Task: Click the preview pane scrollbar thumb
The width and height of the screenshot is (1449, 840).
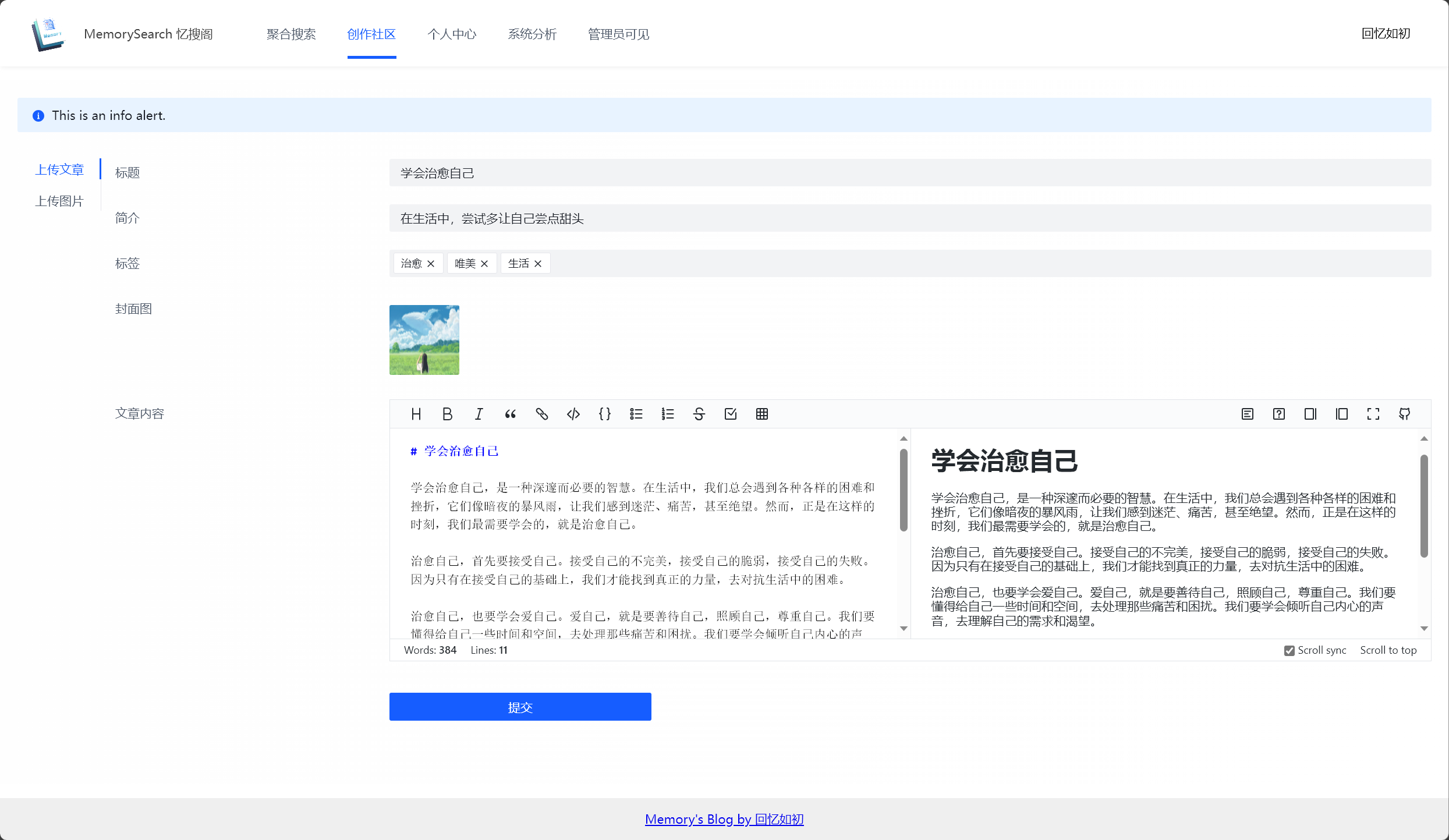Action: 1424,506
